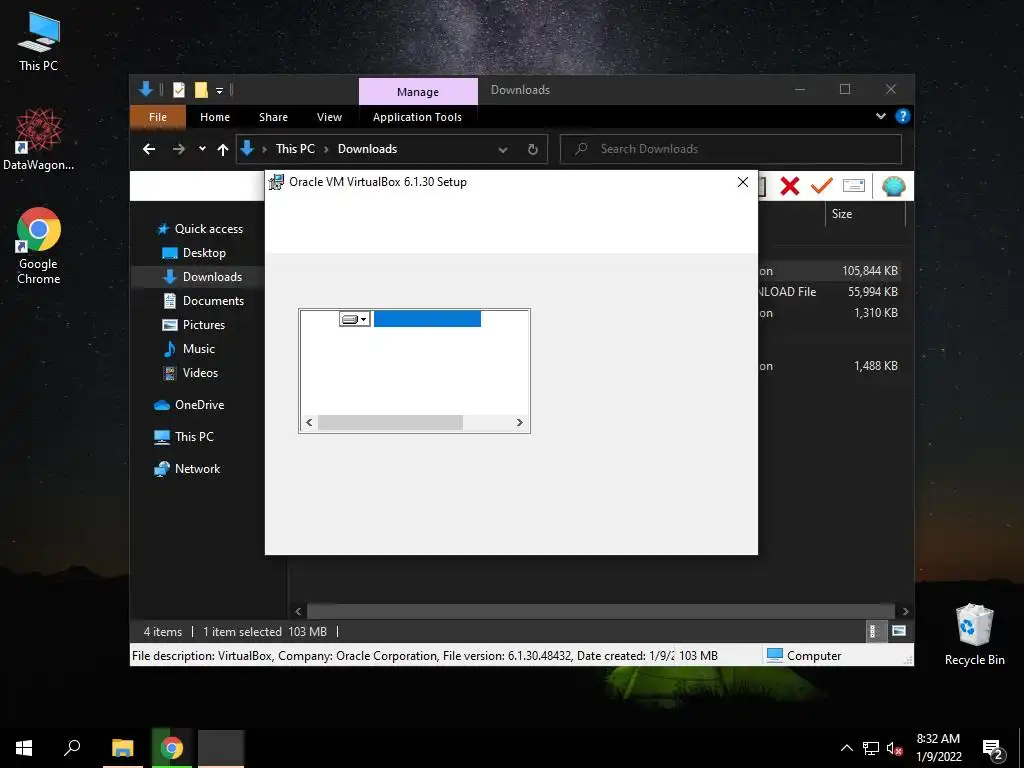Show hidden system tray icons
This screenshot has height=768, width=1024.
(x=846, y=748)
